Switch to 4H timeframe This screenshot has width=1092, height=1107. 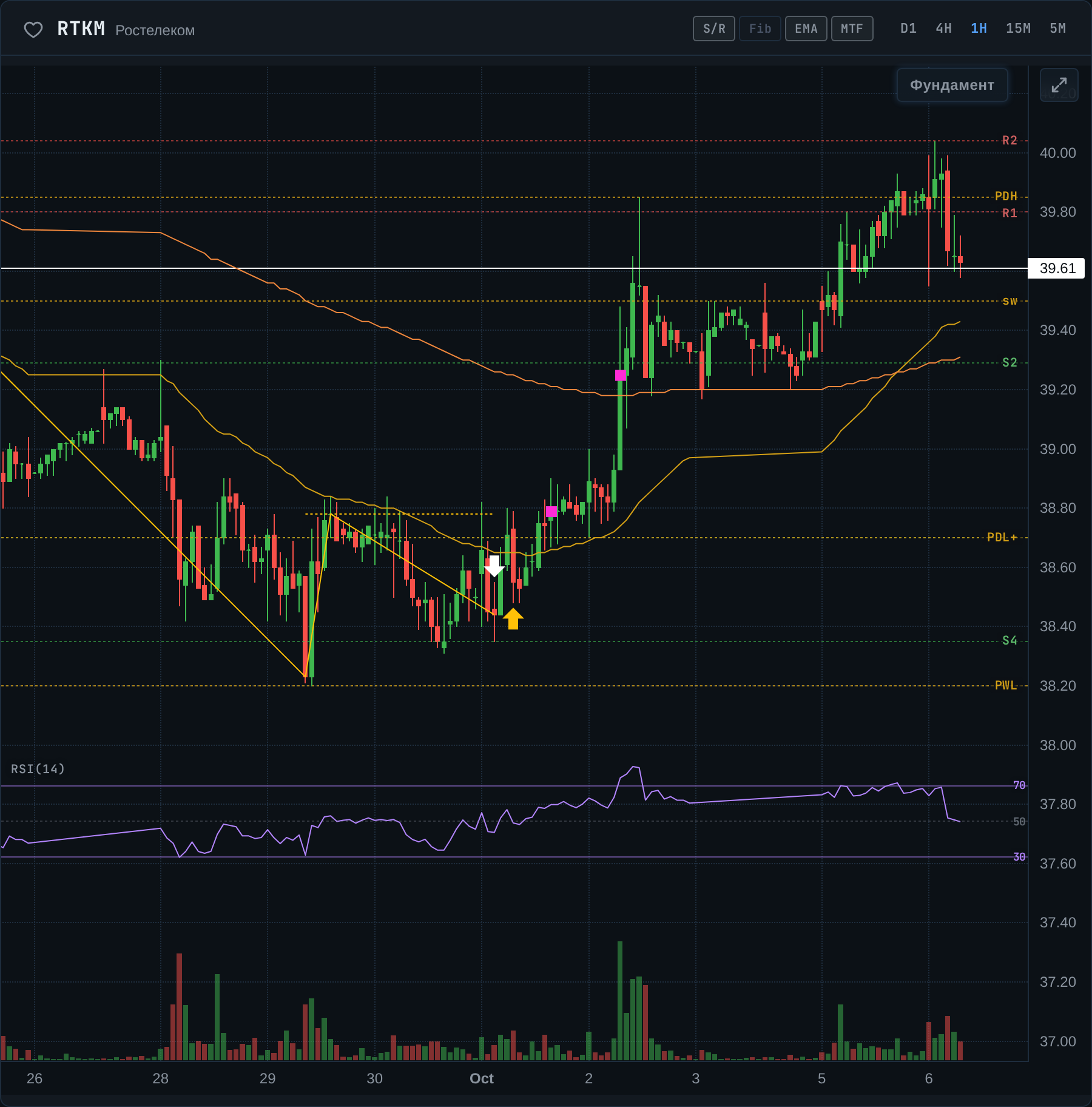pos(943,29)
